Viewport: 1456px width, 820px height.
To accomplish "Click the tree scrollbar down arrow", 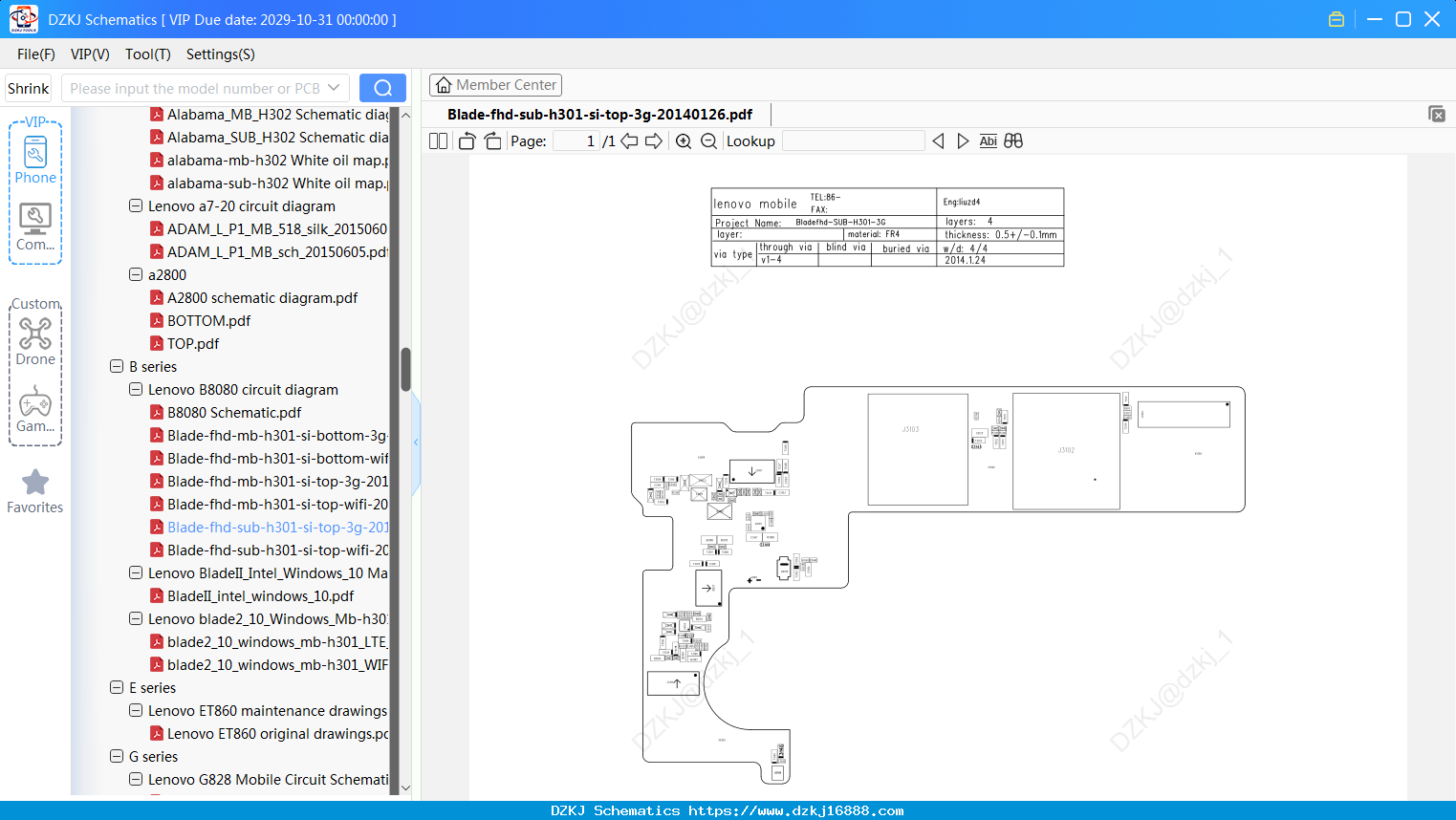I will (x=405, y=788).
